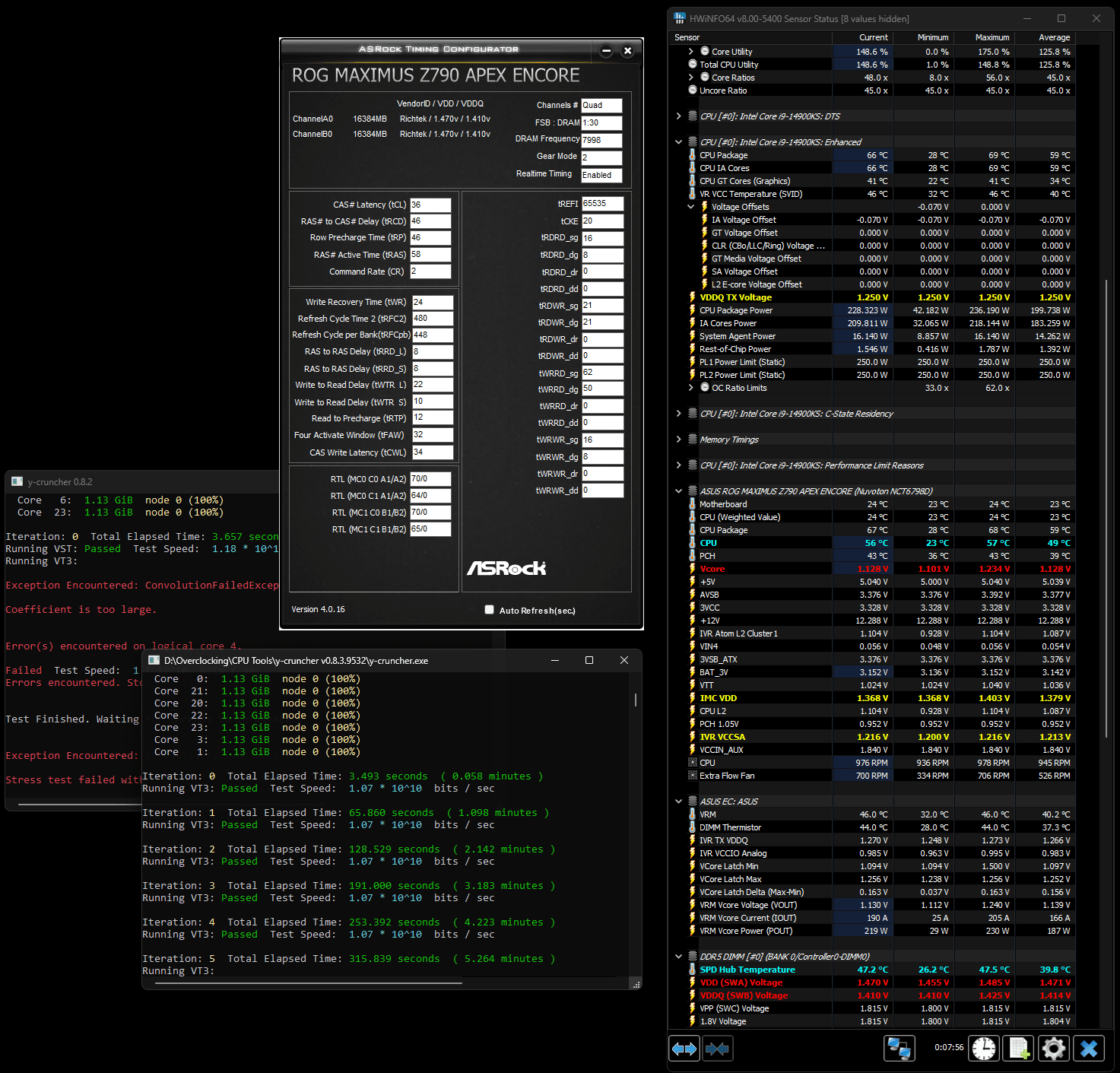Collapse the DDR5 DIMM [#0] section
1120x1073 pixels.
[x=678, y=957]
